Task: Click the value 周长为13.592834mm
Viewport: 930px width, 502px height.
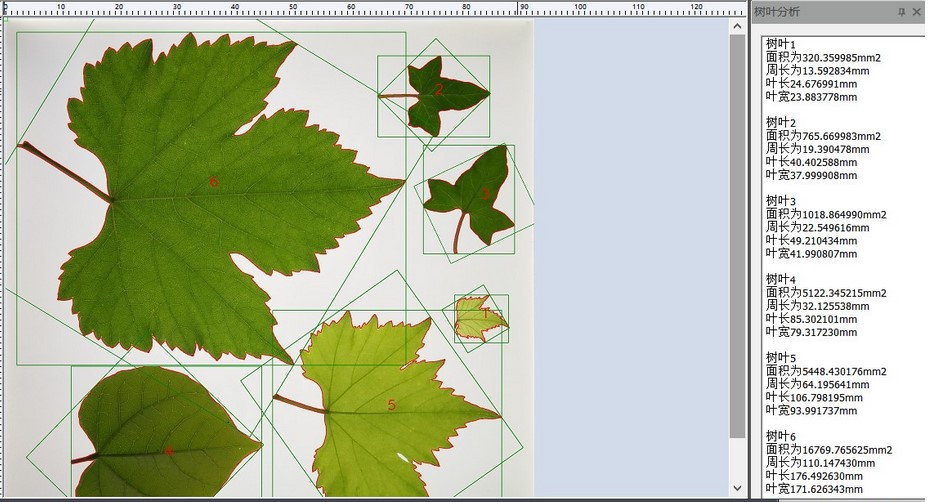Action: 817,70
